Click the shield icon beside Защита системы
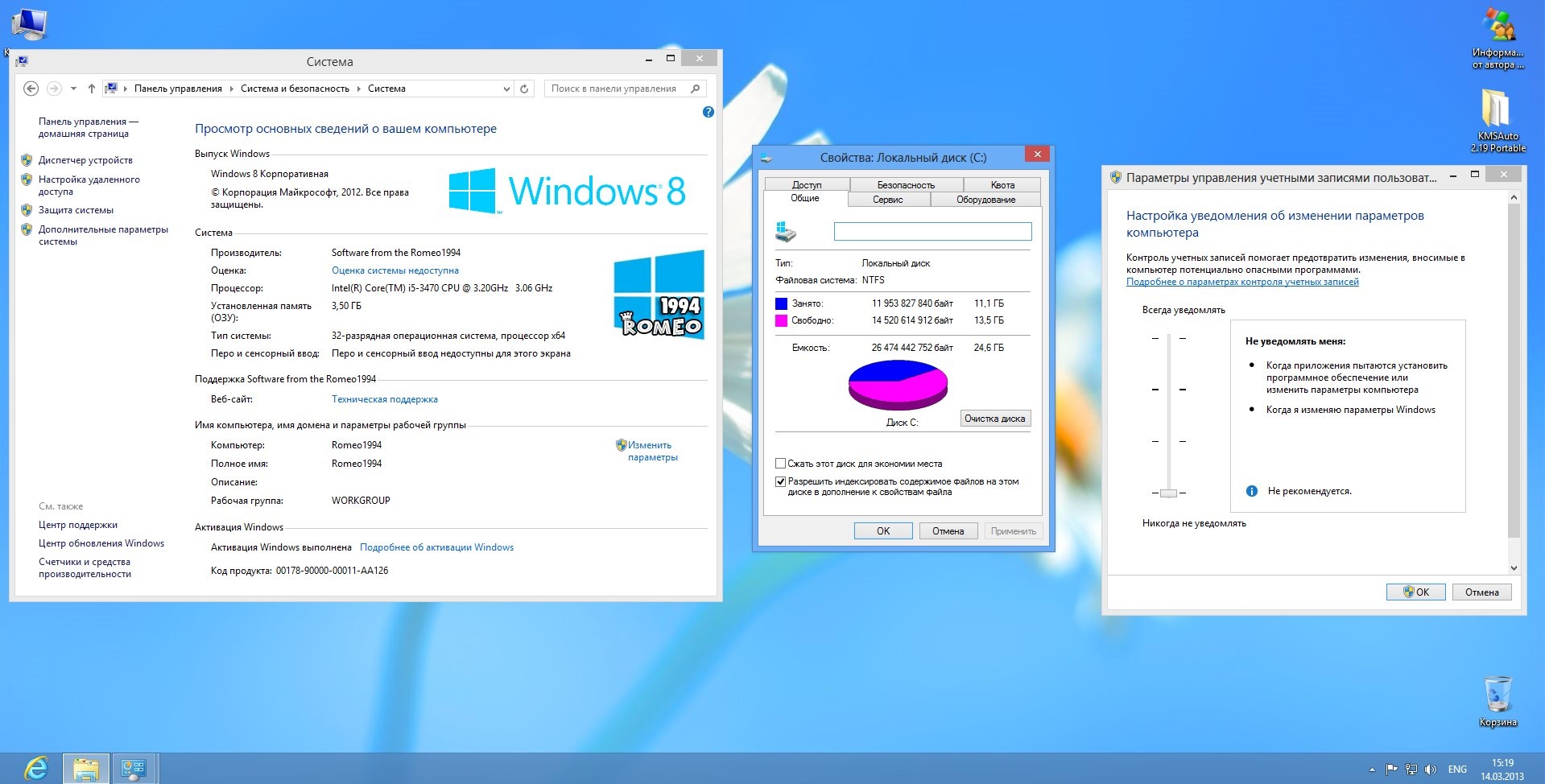Viewport: 1545px width, 784px height. (x=27, y=210)
